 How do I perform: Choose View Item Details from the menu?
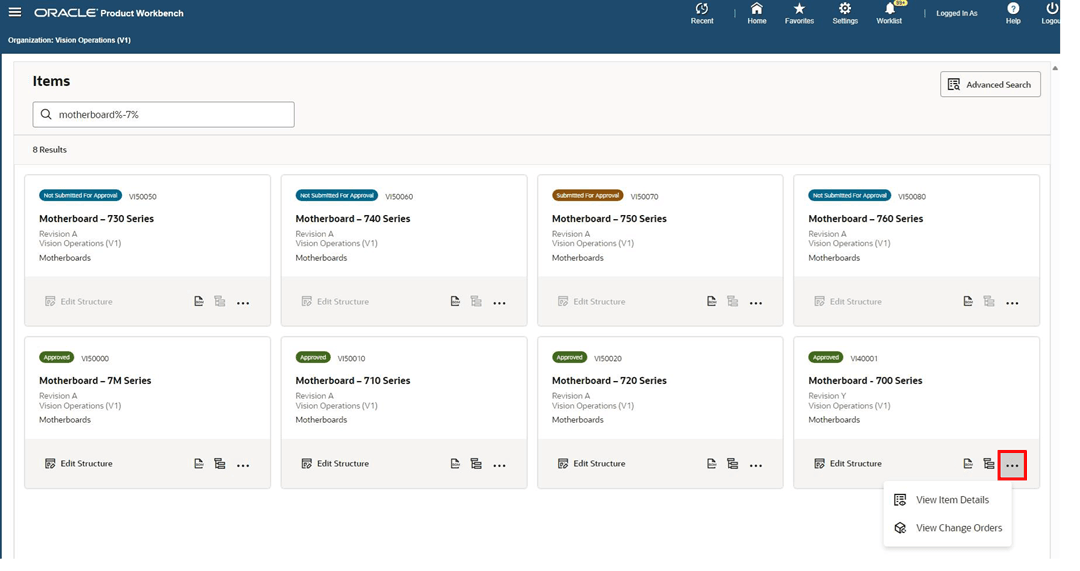click(x=948, y=500)
